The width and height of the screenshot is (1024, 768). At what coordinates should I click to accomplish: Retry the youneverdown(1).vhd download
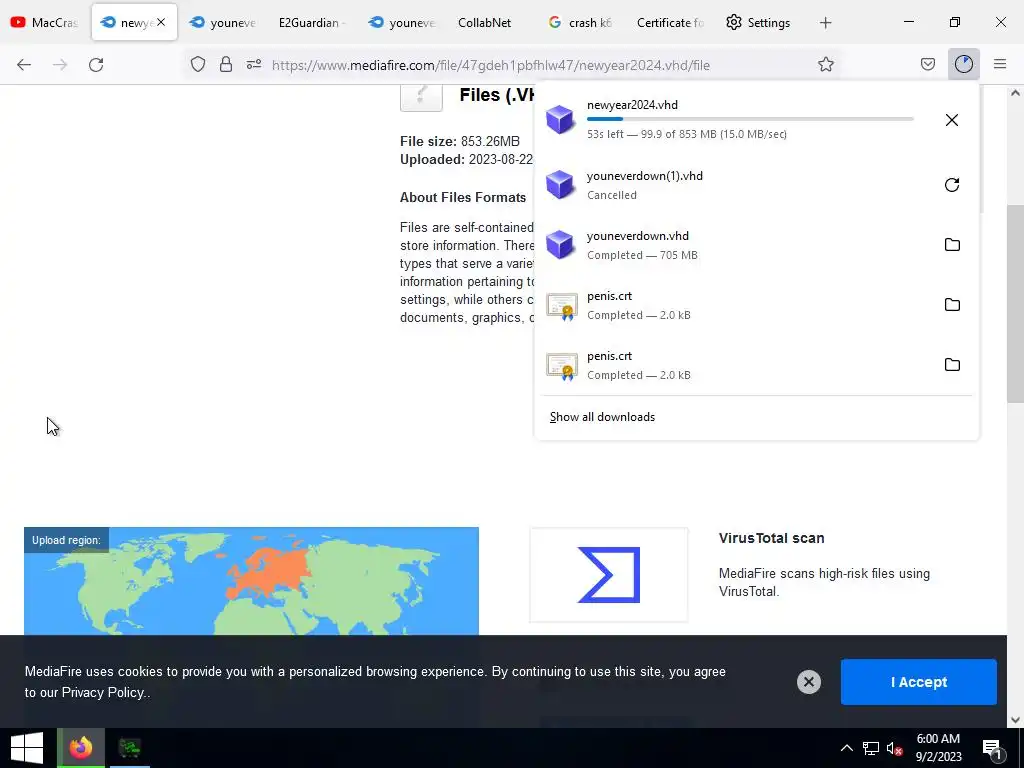point(952,185)
